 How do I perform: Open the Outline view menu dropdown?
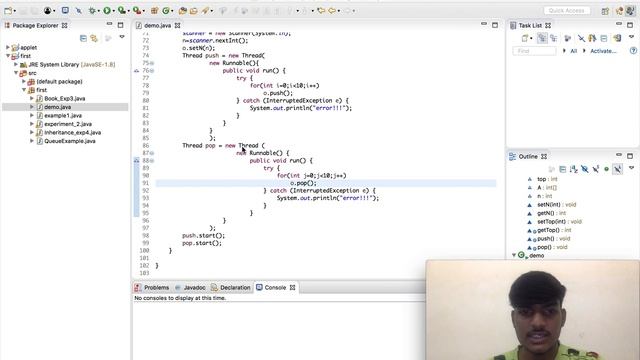[631, 168]
